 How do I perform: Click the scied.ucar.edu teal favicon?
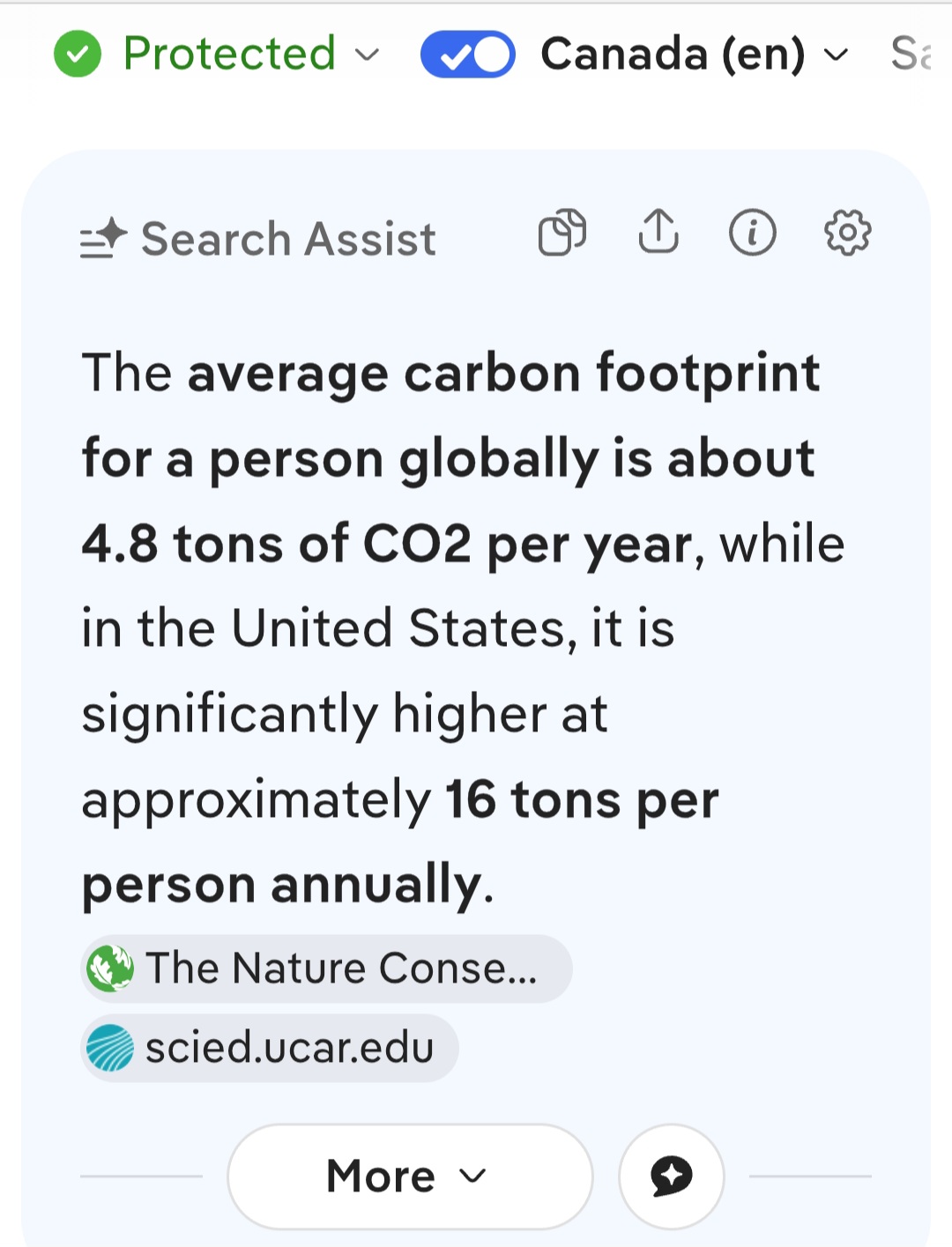click(x=110, y=1048)
